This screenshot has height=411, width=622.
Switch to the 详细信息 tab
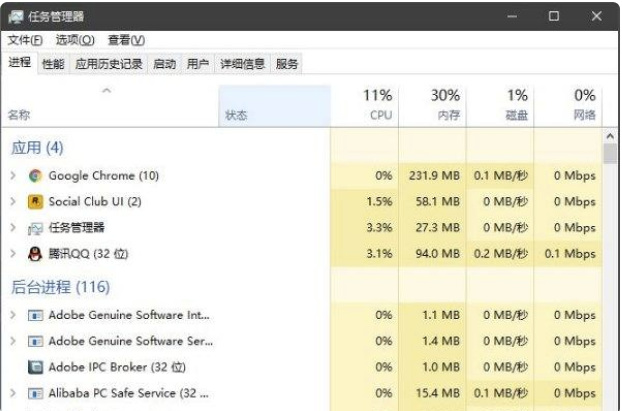point(242,64)
